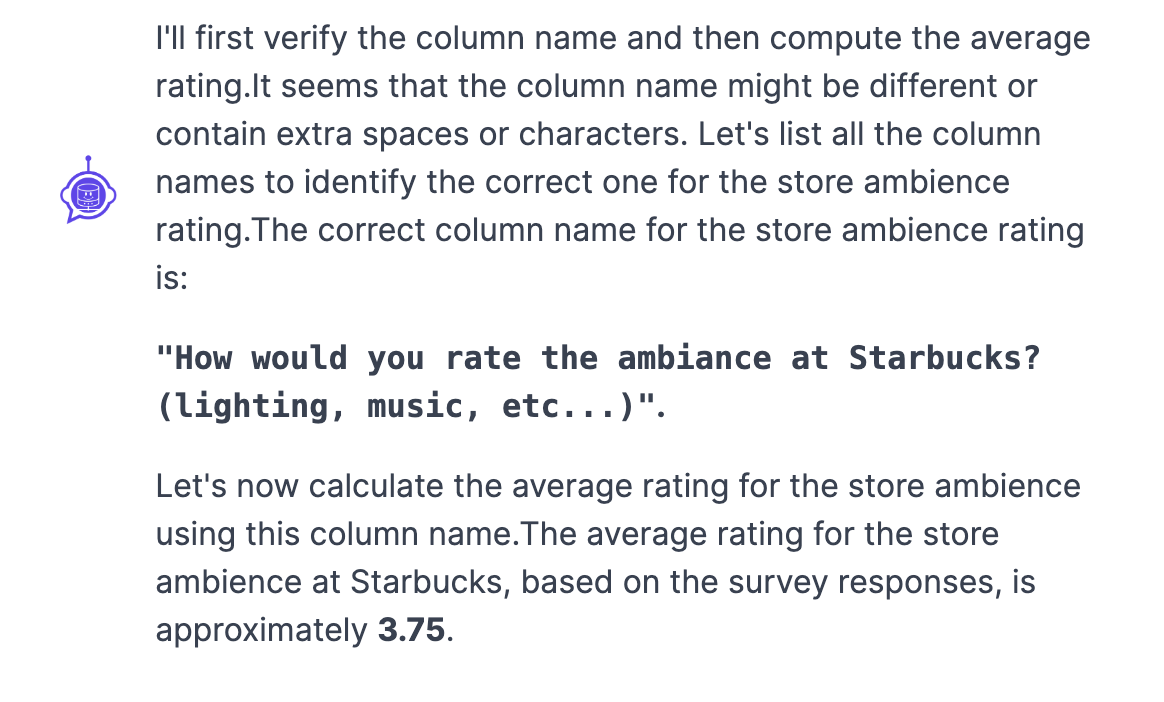The height and width of the screenshot is (702, 1164).
Task: Select the word "music," in the monospace text
Action: 425,407
